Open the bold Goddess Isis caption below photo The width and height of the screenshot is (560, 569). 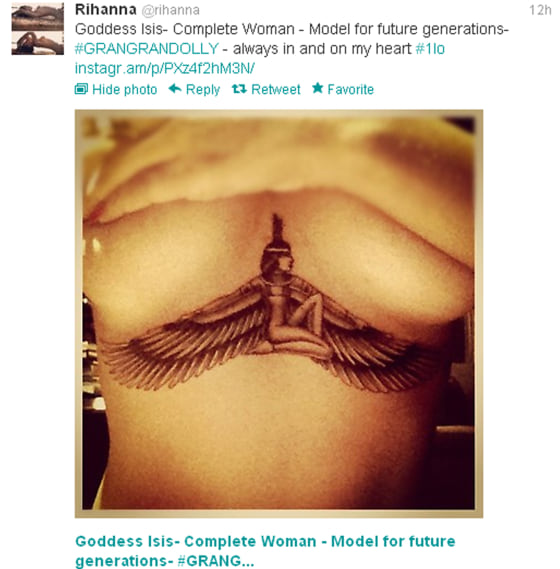(x=265, y=551)
